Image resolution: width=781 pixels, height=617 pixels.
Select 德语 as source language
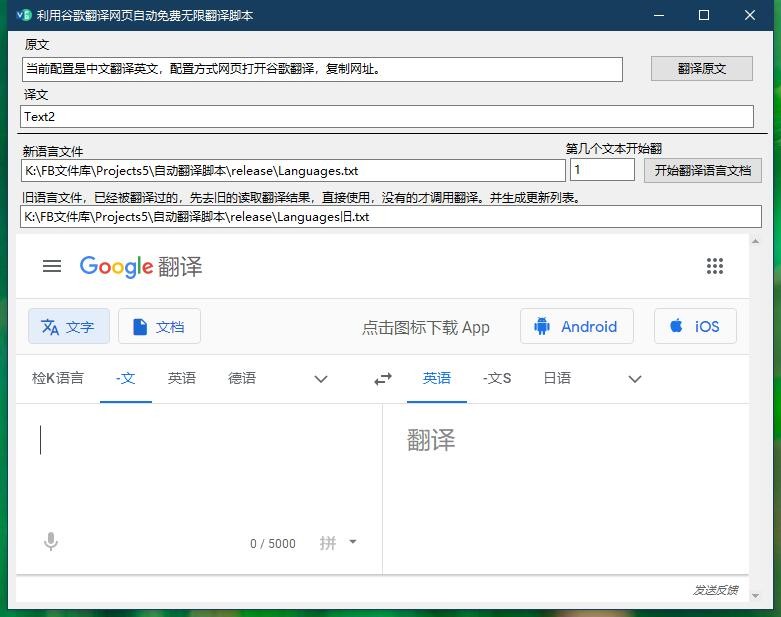coord(242,378)
